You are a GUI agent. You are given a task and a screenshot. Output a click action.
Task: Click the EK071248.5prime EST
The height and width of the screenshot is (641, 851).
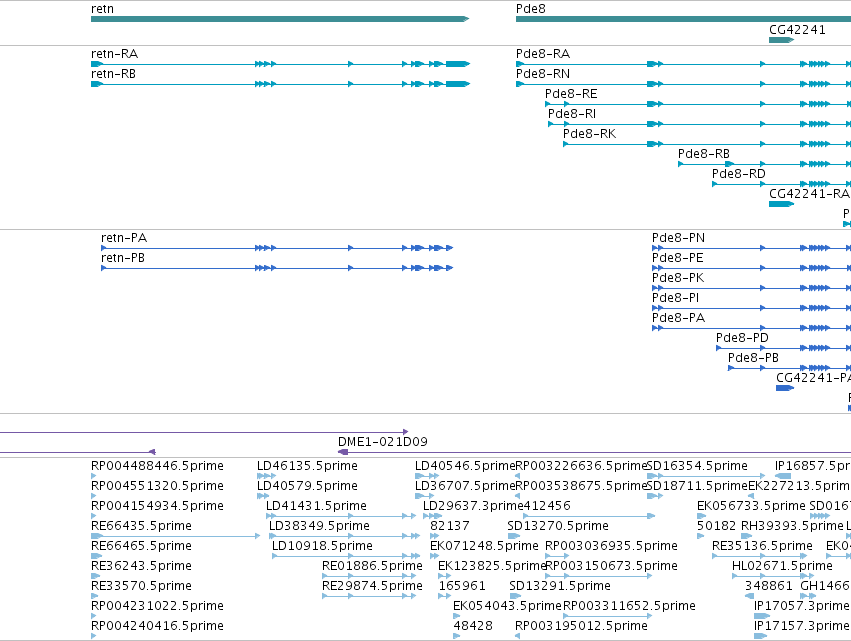pyautogui.click(x=434, y=556)
